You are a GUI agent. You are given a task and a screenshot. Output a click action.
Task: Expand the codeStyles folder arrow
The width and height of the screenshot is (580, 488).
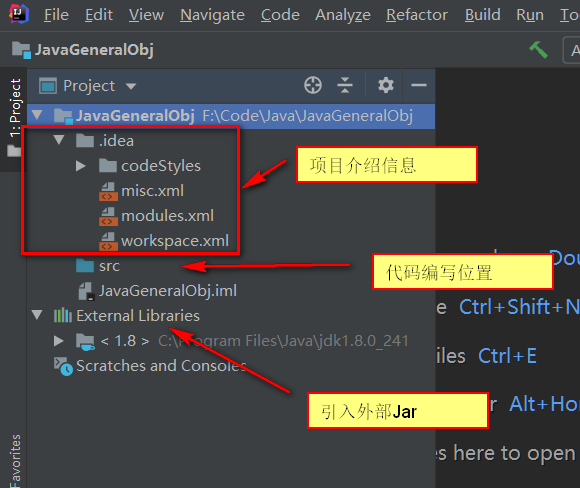[81, 165]
